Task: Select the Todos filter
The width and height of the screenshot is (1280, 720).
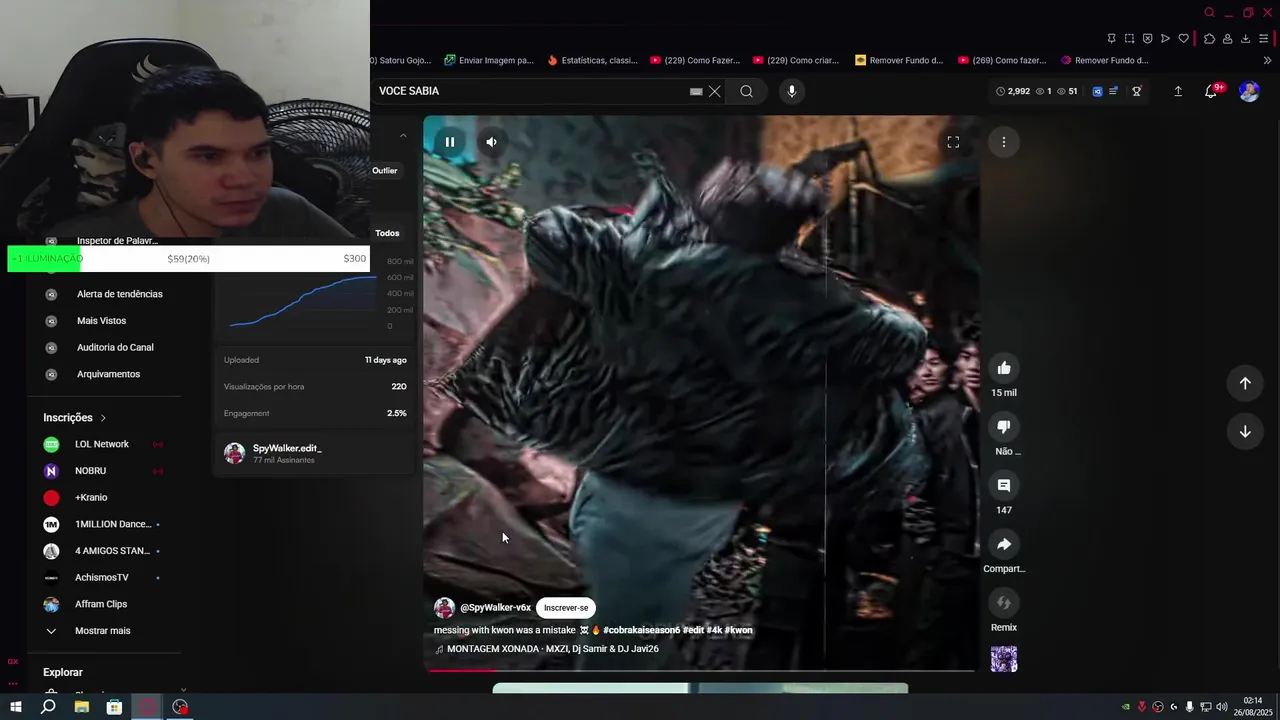Action: coord(387,233)
